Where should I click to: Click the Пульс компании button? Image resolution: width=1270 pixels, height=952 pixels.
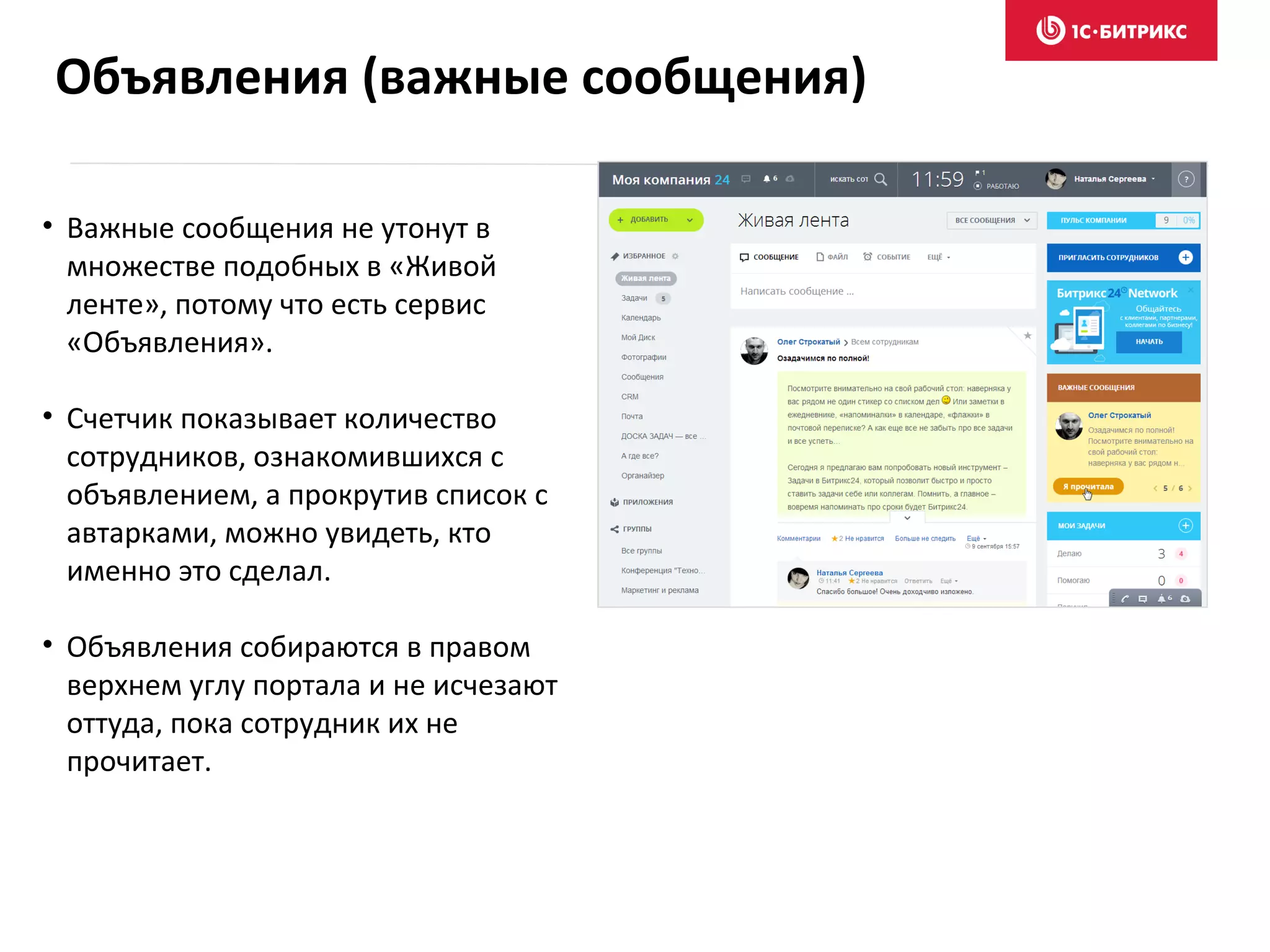pos(1123,221)
